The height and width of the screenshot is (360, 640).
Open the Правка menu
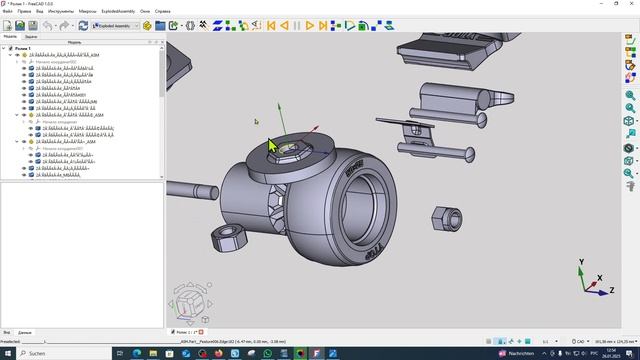click(x=24, y=11)
